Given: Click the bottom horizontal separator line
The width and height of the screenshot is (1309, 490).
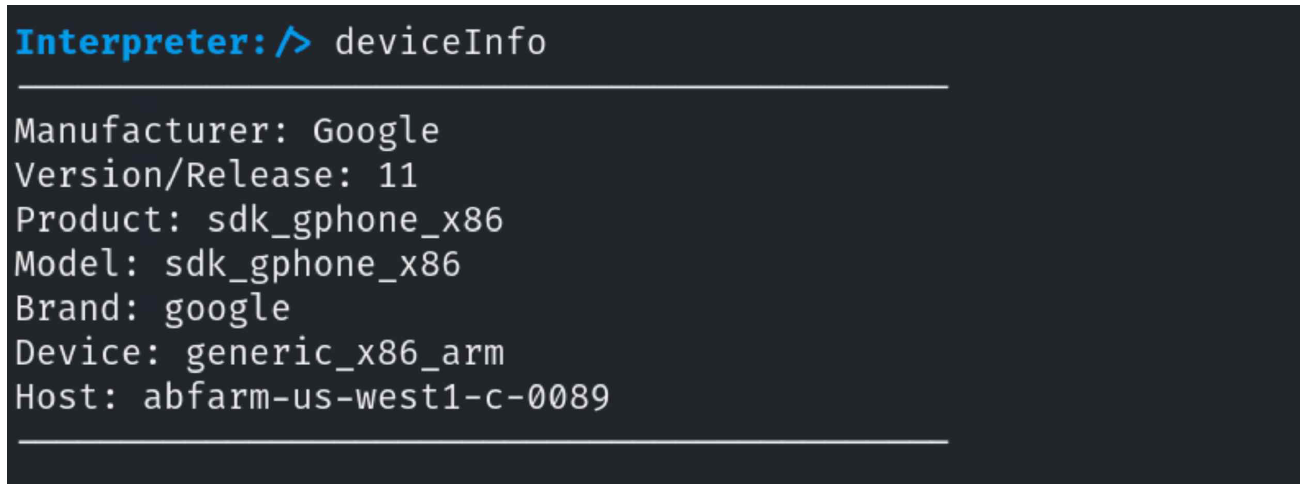Looking at the screenshot, I should tap(482, 440).
